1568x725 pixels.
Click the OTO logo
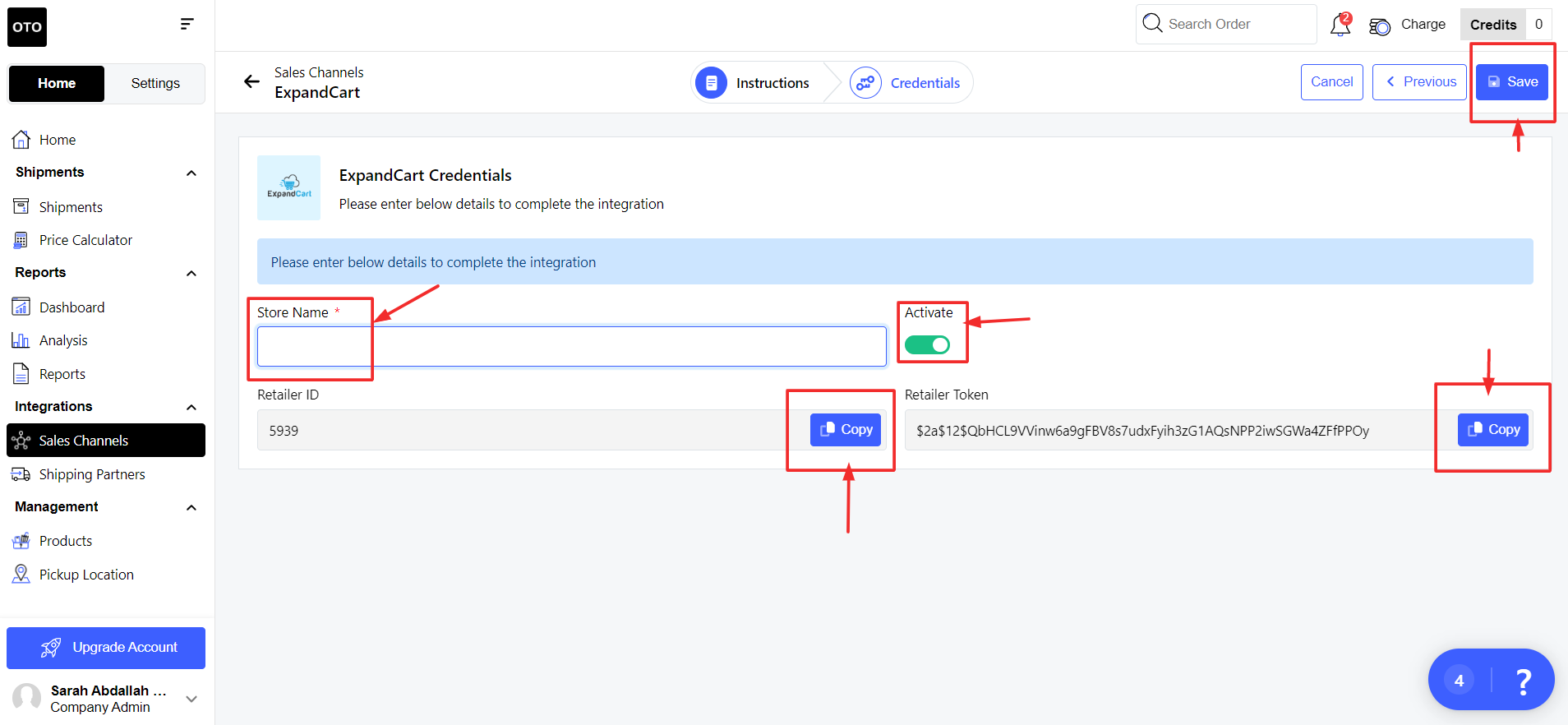27,27
